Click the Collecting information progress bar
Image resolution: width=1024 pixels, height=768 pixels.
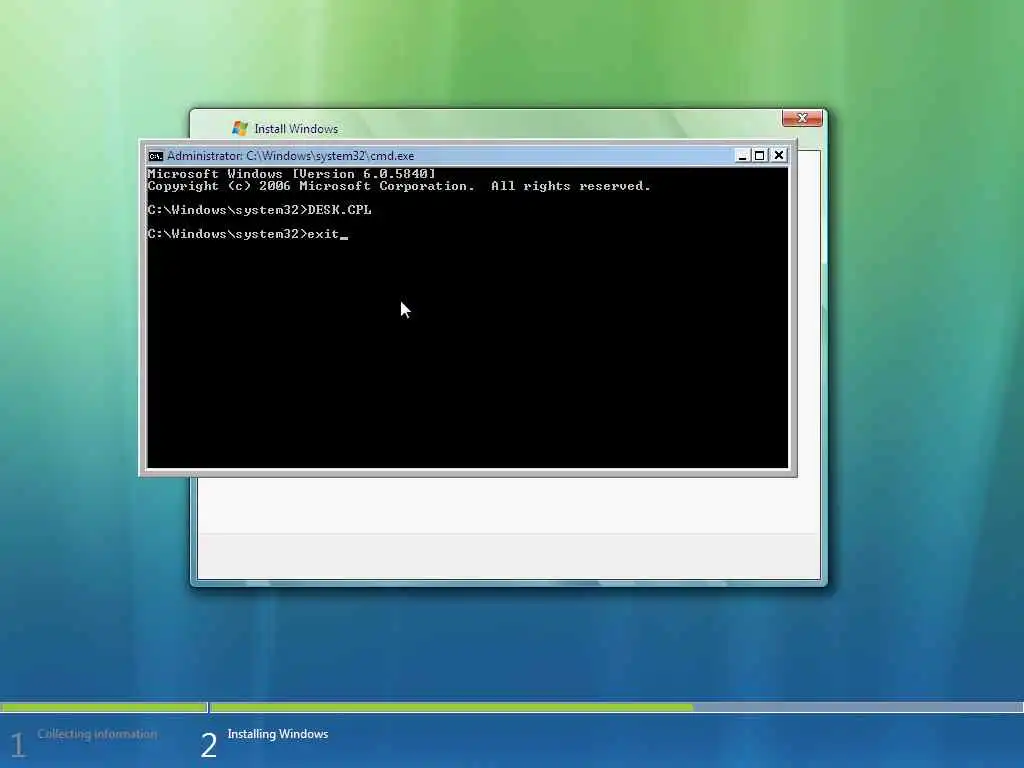click(104, 707)
